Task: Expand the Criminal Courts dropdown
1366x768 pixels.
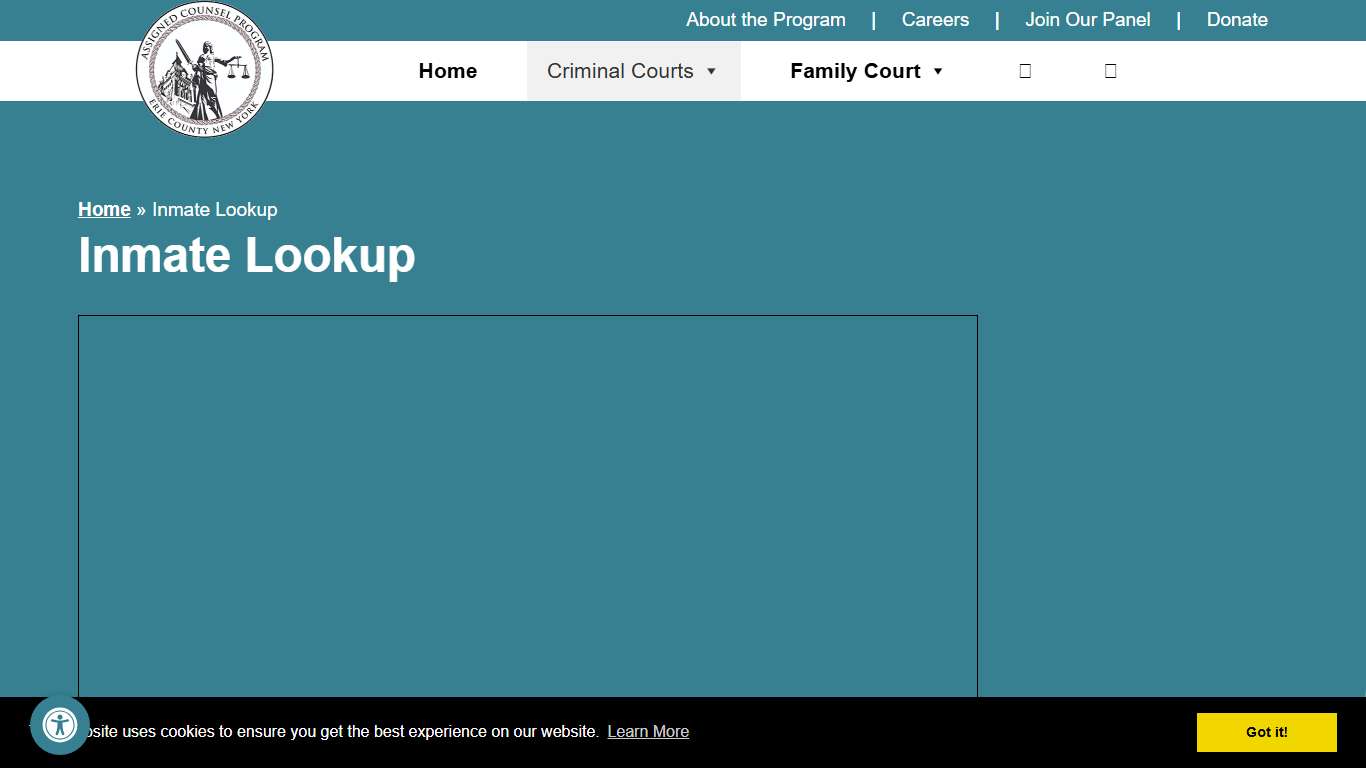Action: point(620,71)
